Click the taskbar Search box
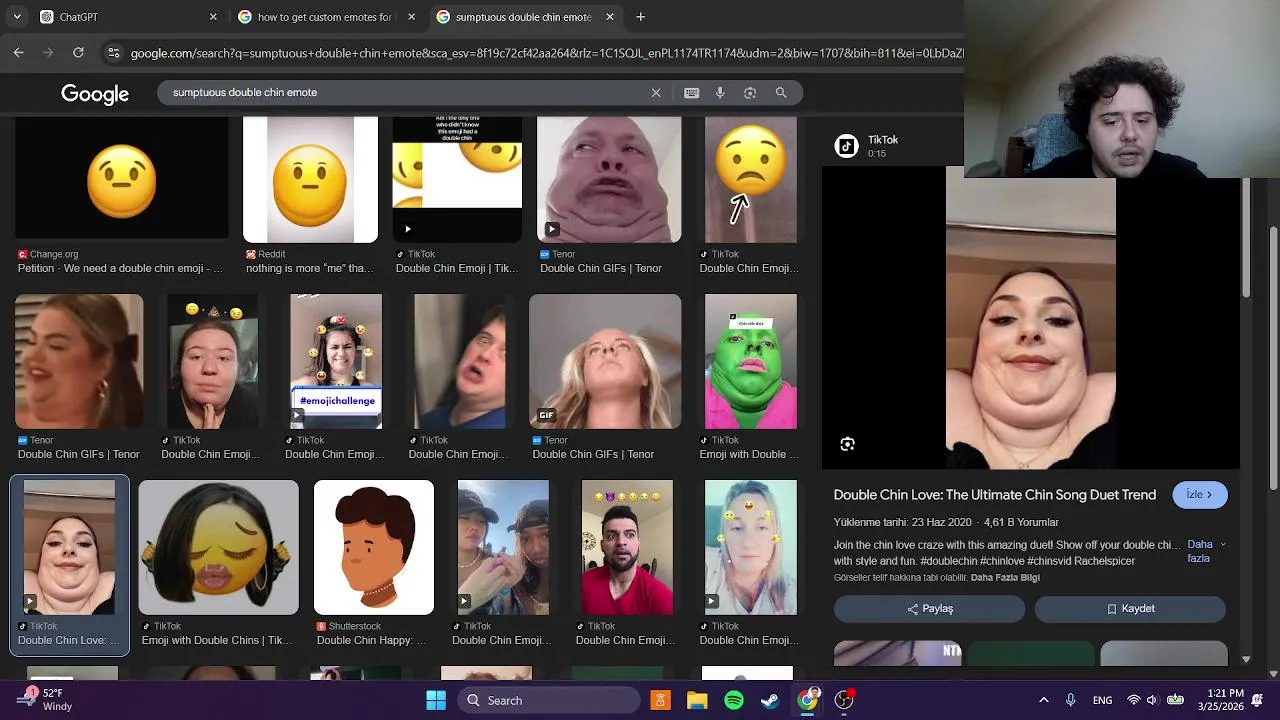The width and height of the screenshot is (1280, 720). [549, 700]
